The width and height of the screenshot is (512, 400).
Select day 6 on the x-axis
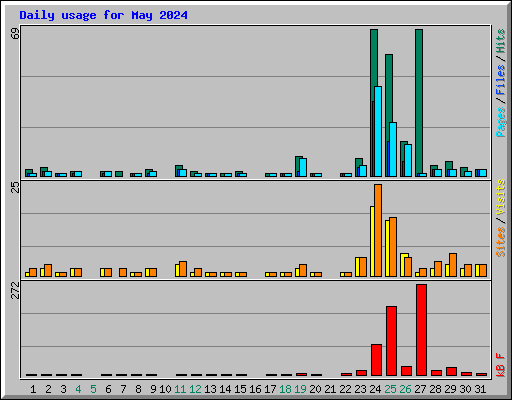(x=108, y=389)
